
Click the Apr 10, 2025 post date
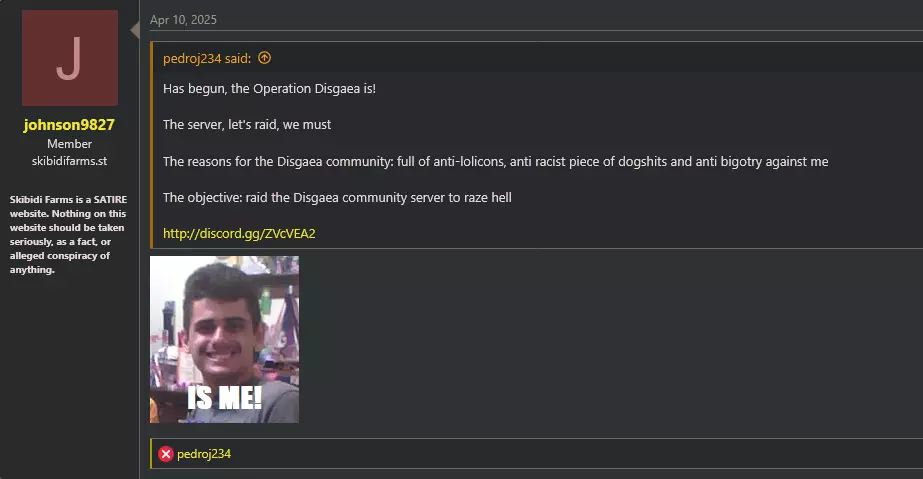point(183,20)
